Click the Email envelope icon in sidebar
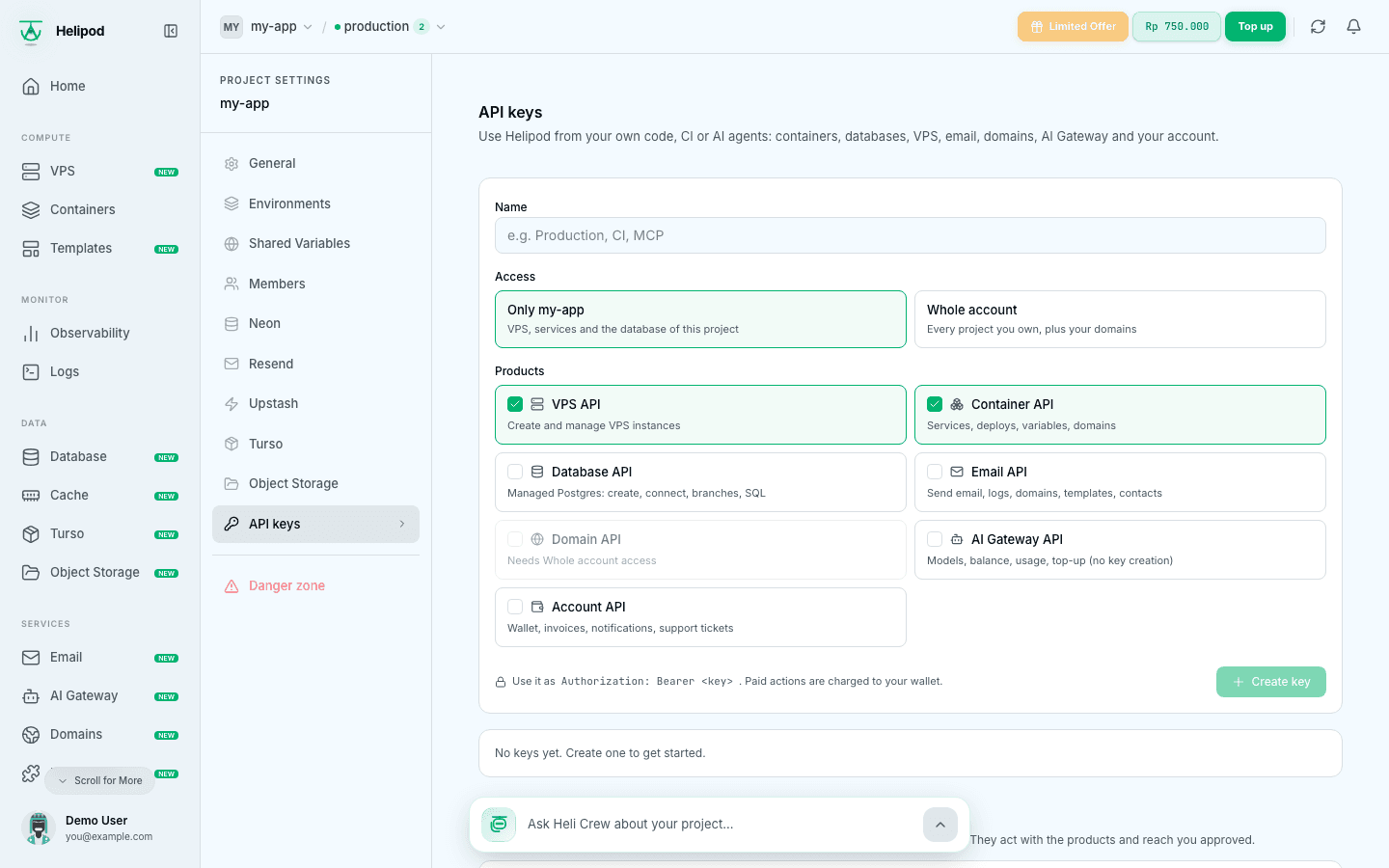Screen dimensions: 1389x868 31,657
